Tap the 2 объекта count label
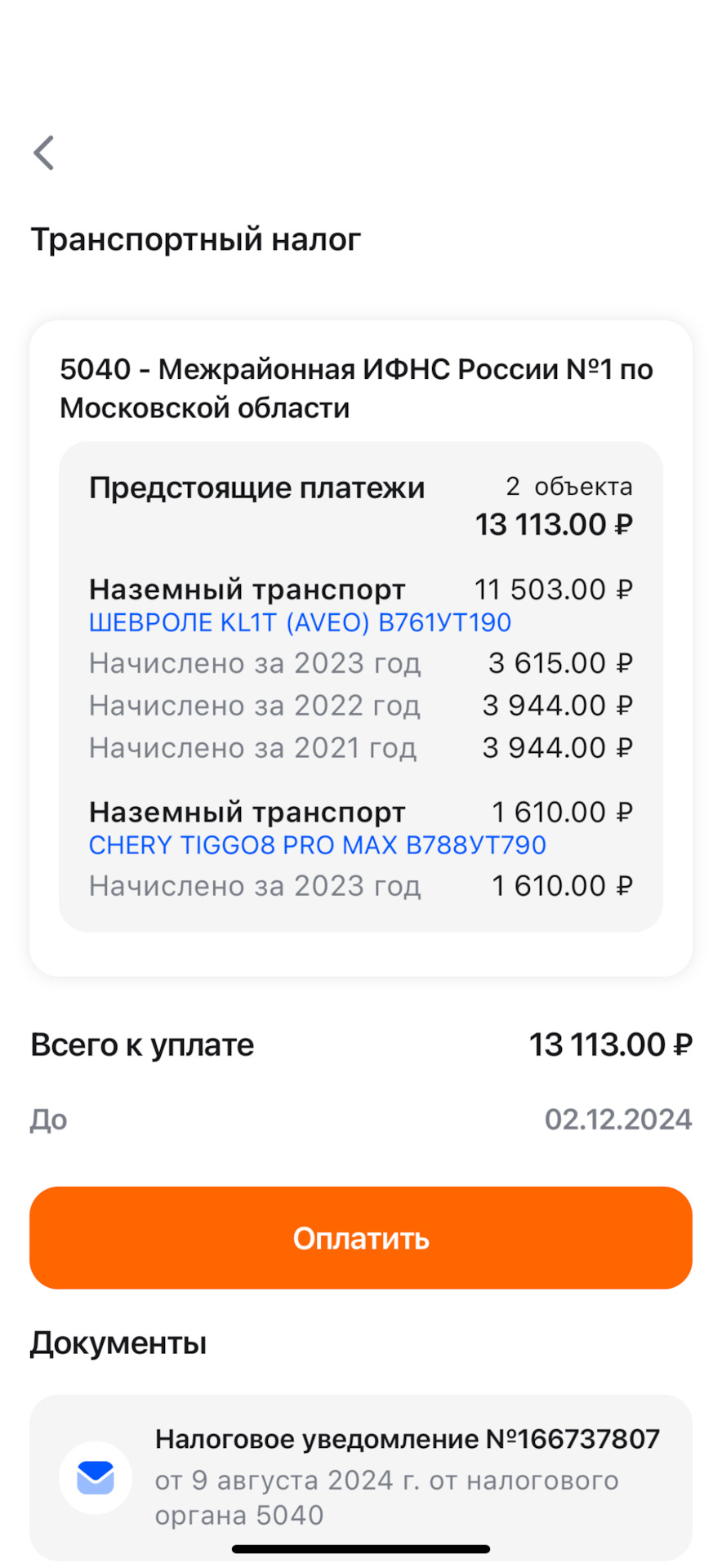Image resolution: width=722 pixels, height=1568 pixels. [568, 487]
